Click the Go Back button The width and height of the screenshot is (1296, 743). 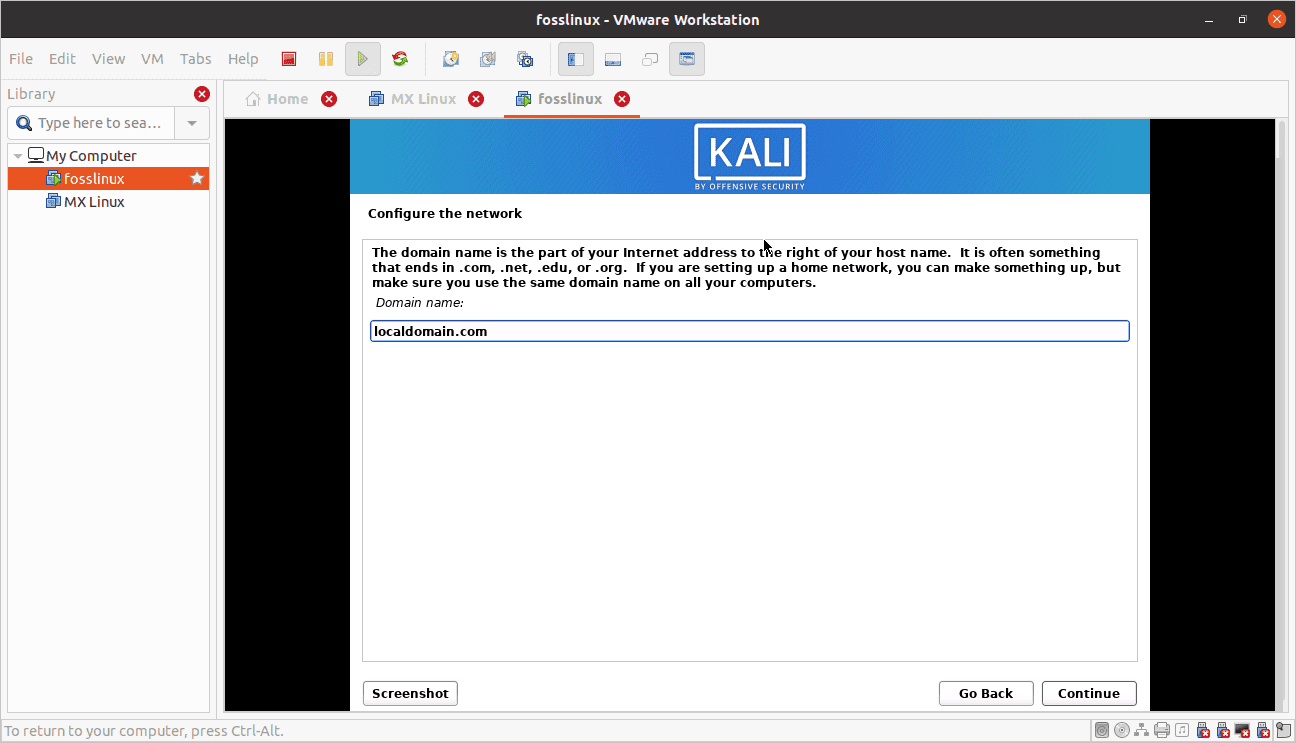(986, 693)
